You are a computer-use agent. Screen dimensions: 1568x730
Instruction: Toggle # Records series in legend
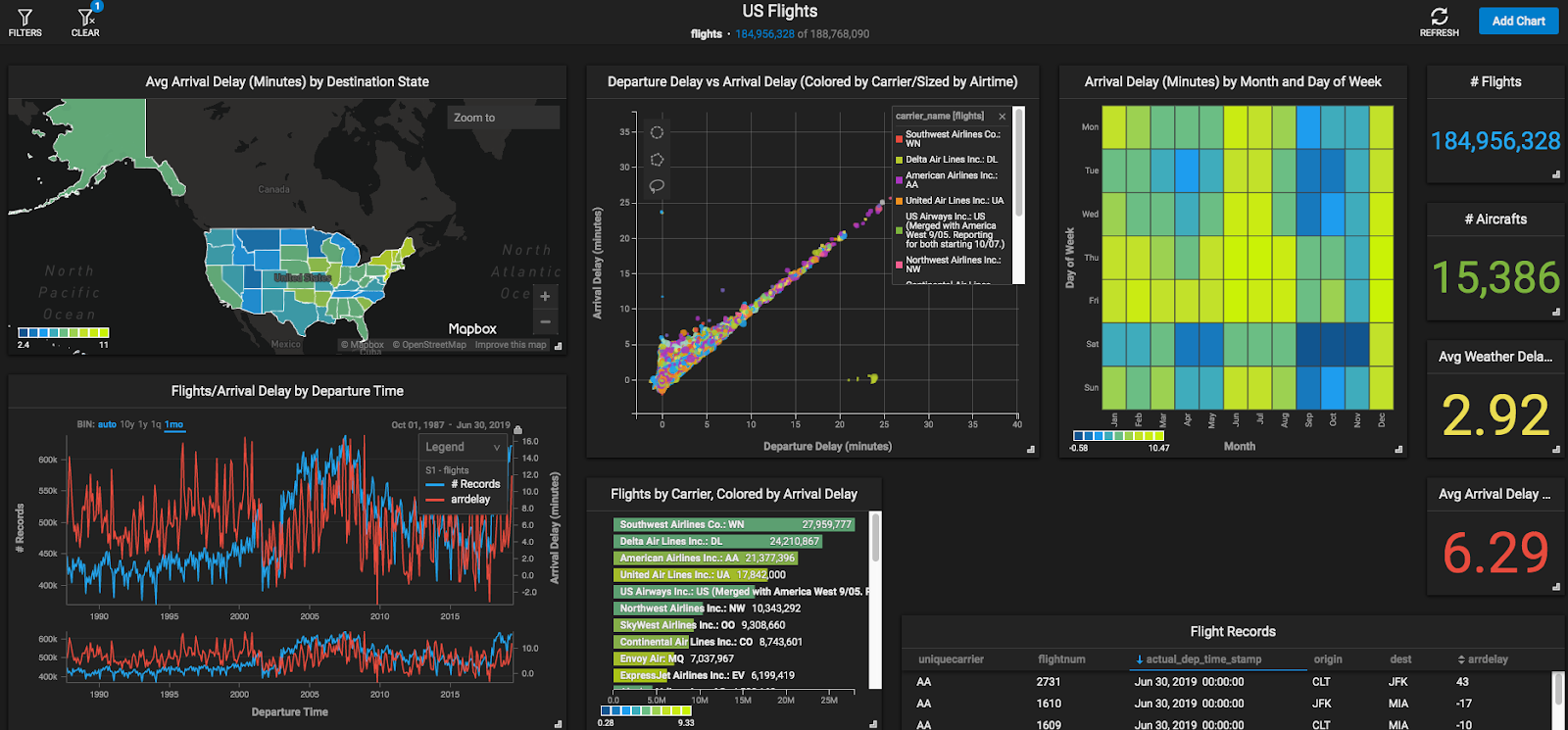click(x=463, y=484)
